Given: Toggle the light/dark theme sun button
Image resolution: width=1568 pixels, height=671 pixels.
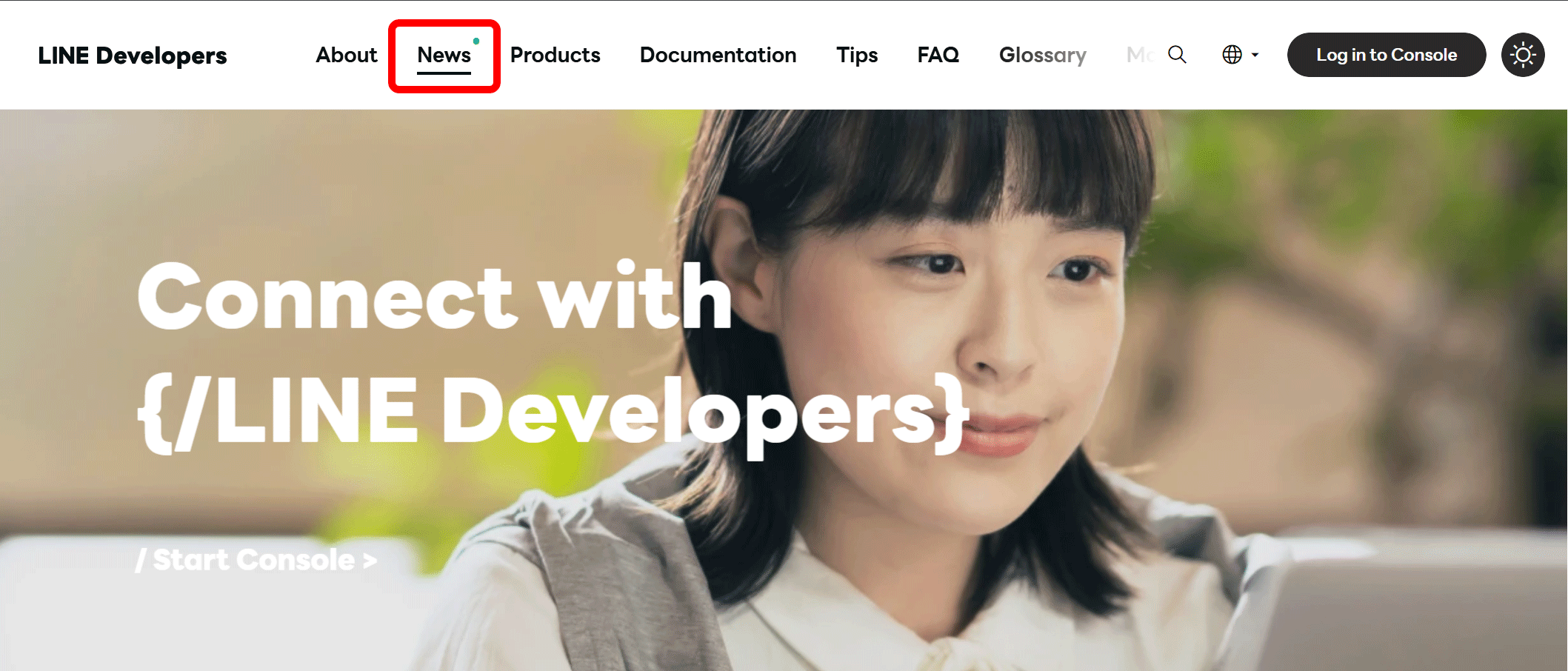Looking at the screenshot, I should [x=1522, y=55].
